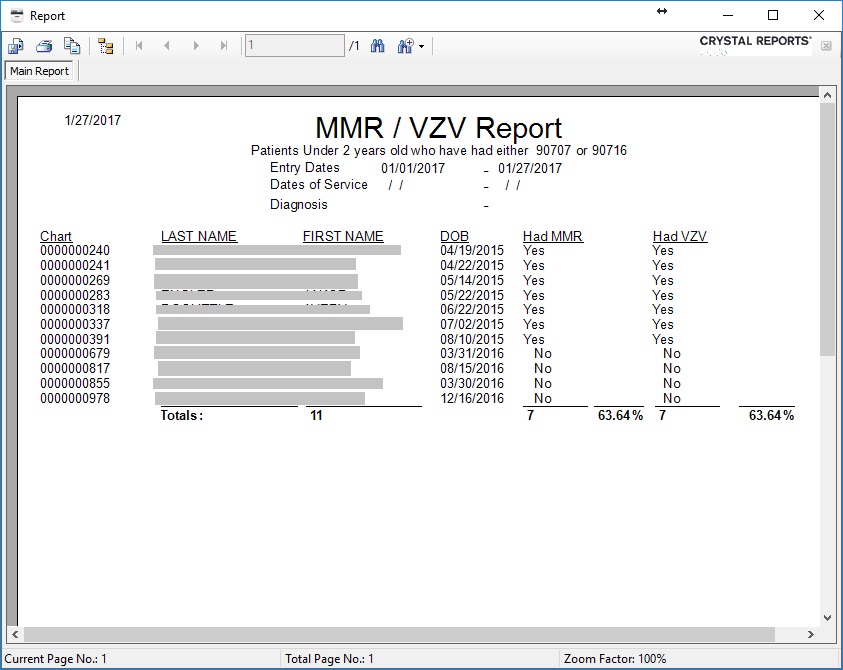Close the current view via toolbar X
843x670 pixels.
pyautogui.click(x=826, y=46)
